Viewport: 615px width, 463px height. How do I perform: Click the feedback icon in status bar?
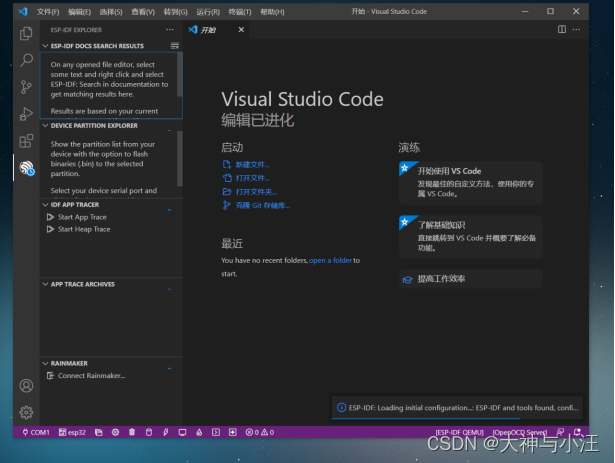560,432
